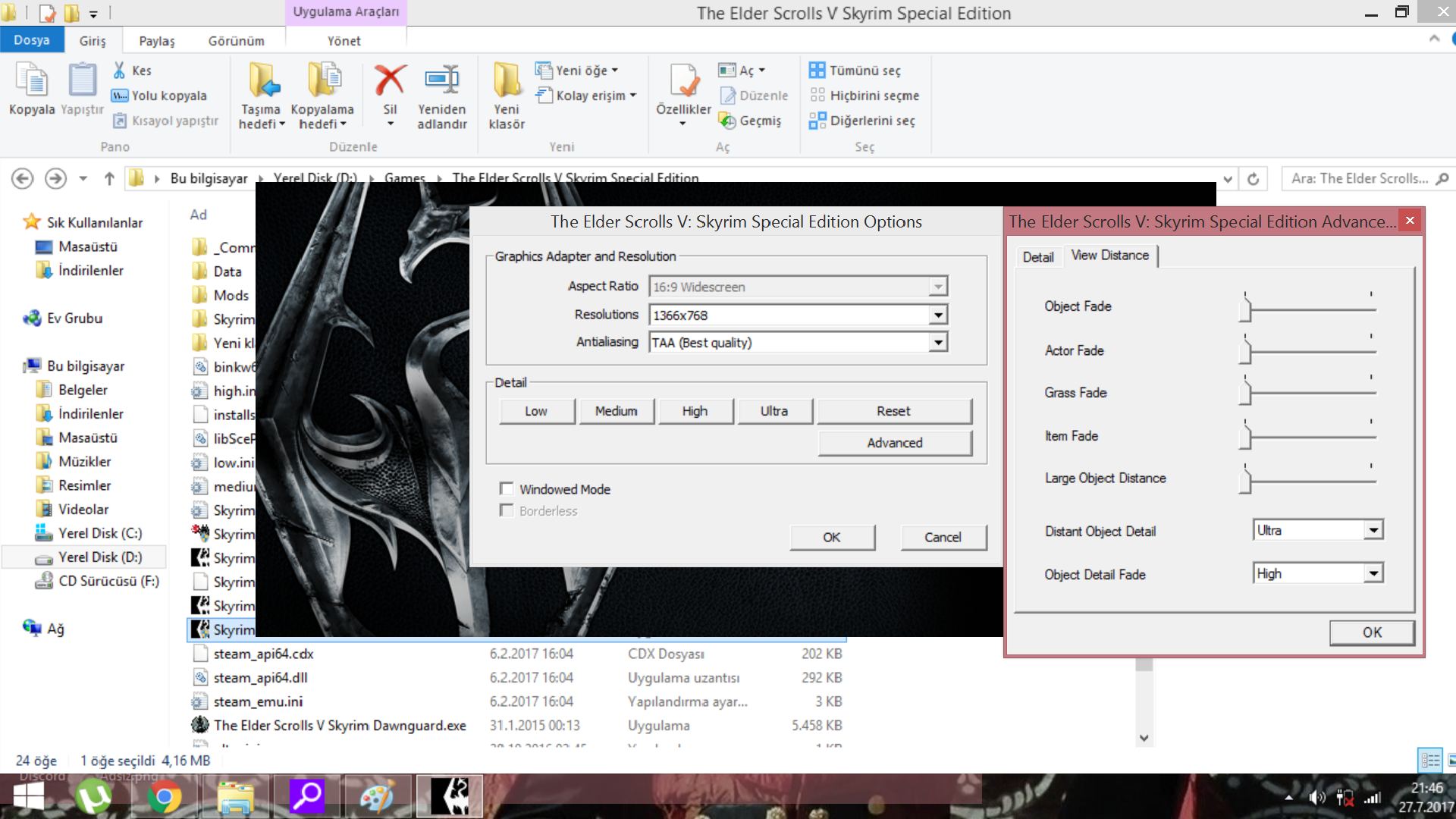Click Tümünü seç select-all icon
Screen dimensions: 1456x819
(x=817, y=71)
